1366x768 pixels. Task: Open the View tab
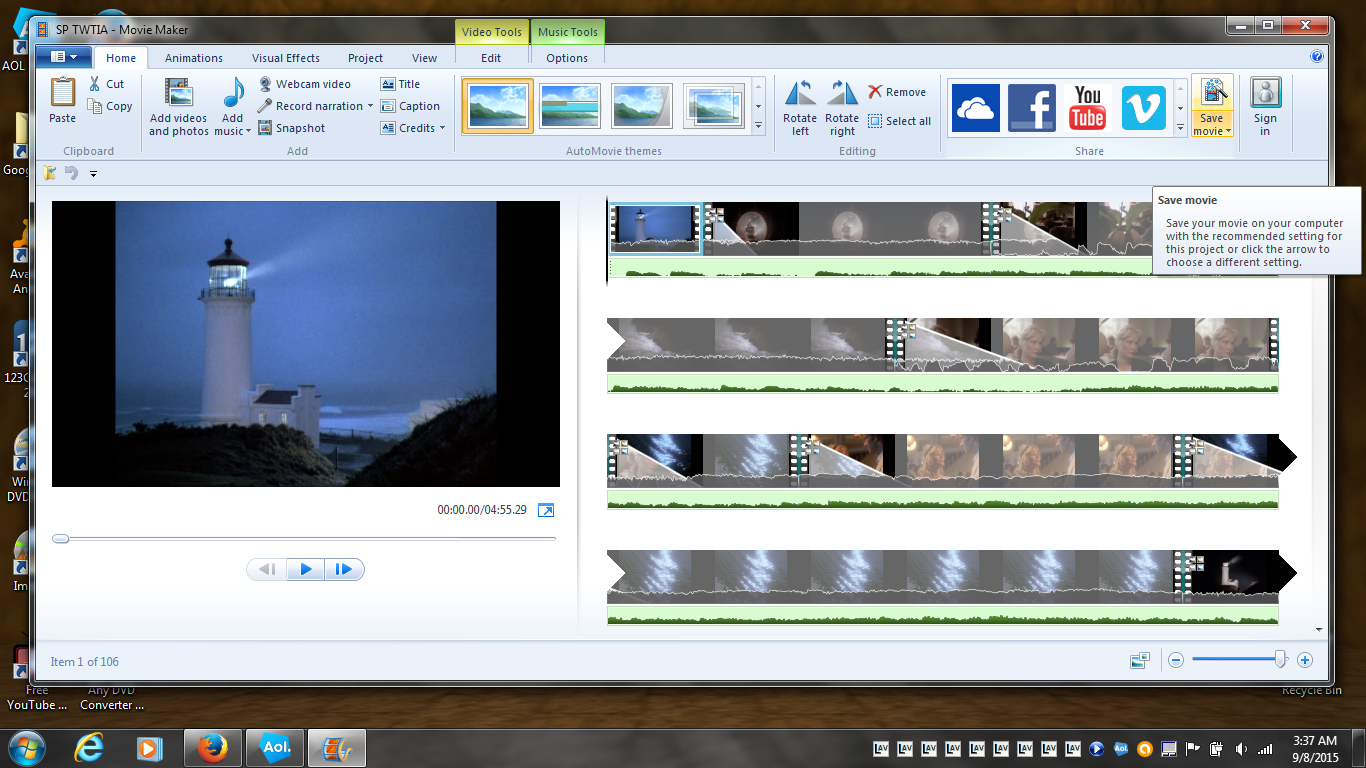click(425, 58)
